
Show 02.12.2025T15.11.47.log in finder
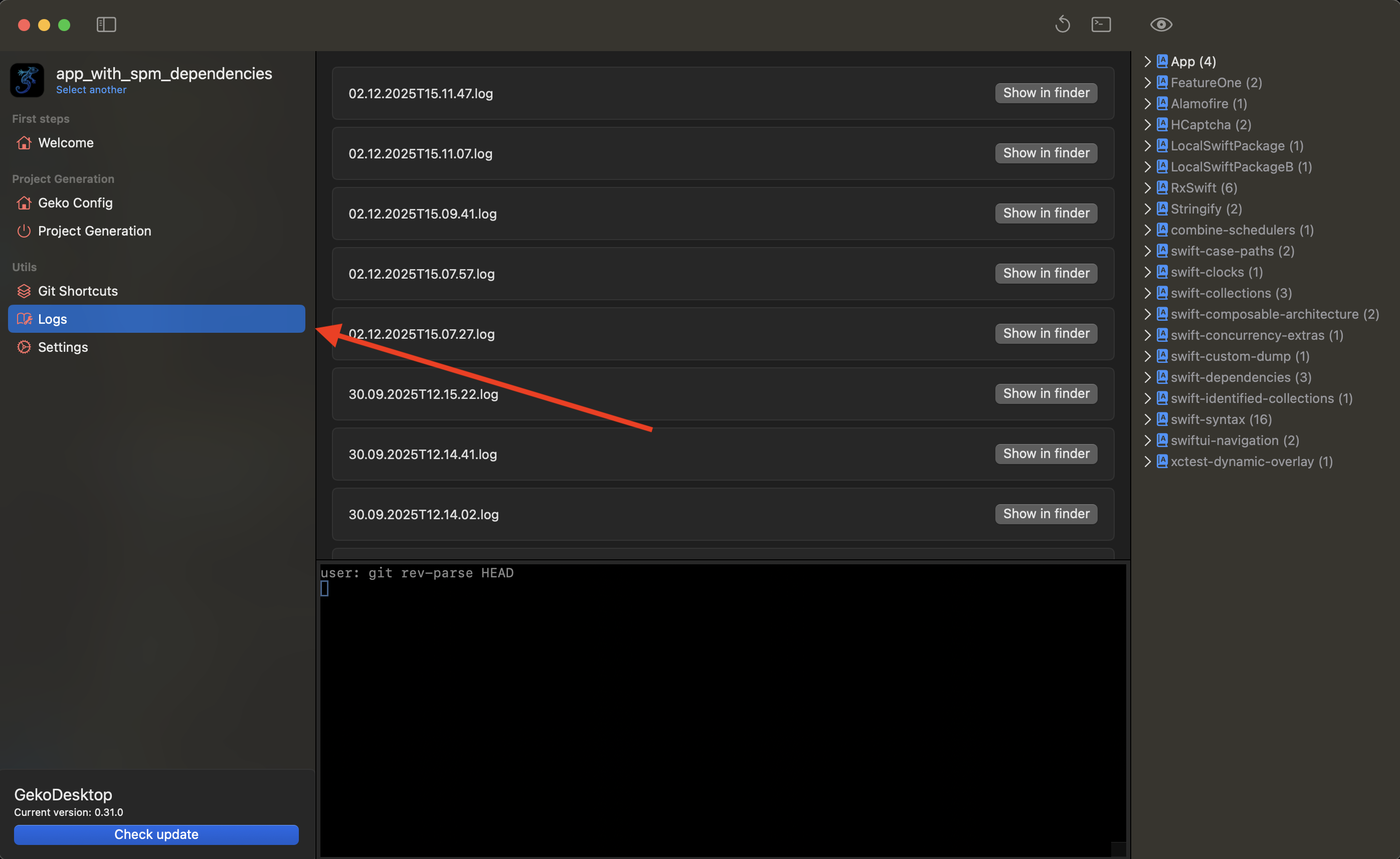tap(1046, 93)
